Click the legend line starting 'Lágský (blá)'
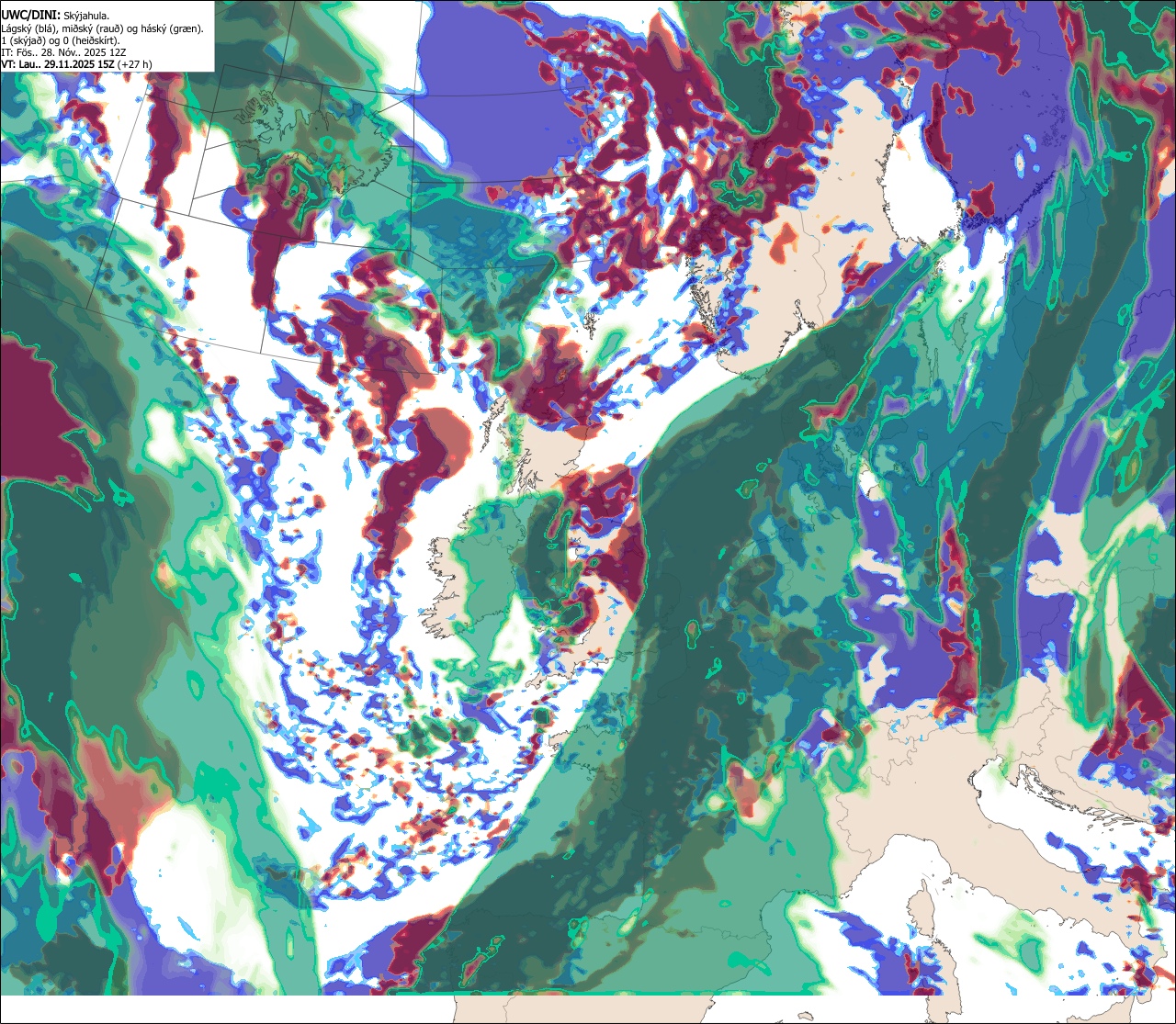 pyautogui.click(x=103, y=28)
